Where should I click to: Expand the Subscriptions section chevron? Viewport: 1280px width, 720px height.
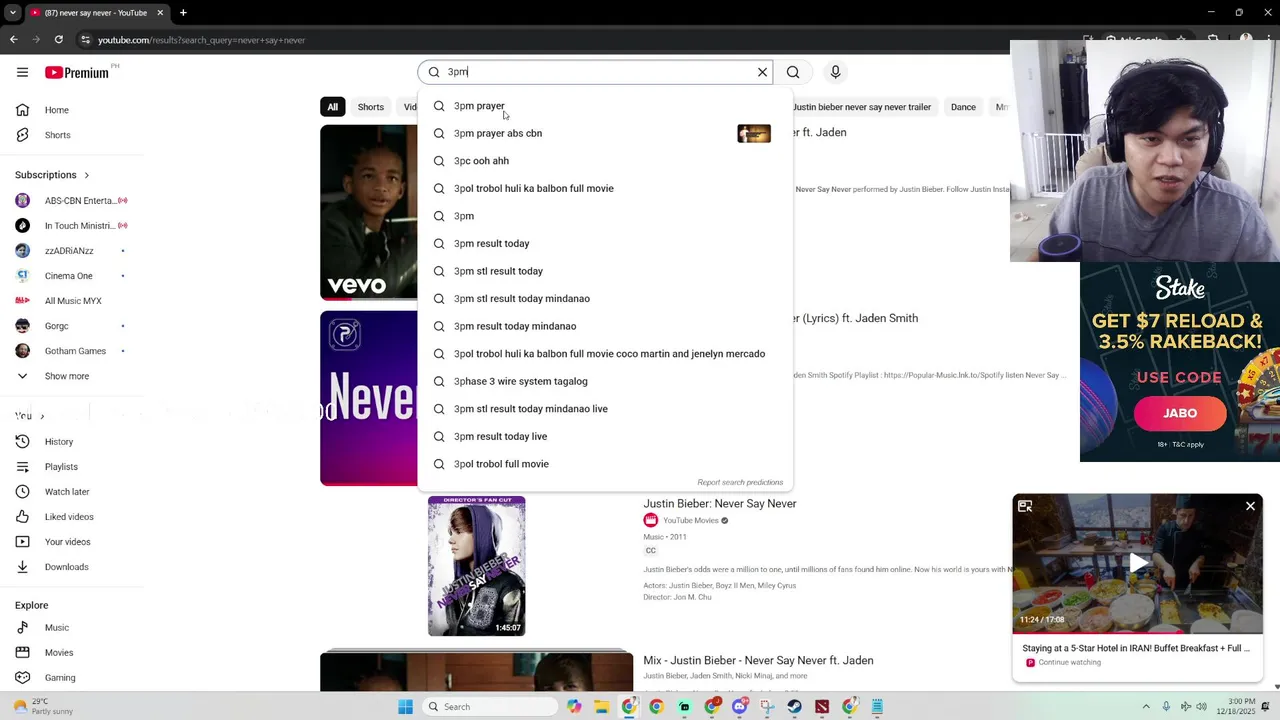(86, 175)
